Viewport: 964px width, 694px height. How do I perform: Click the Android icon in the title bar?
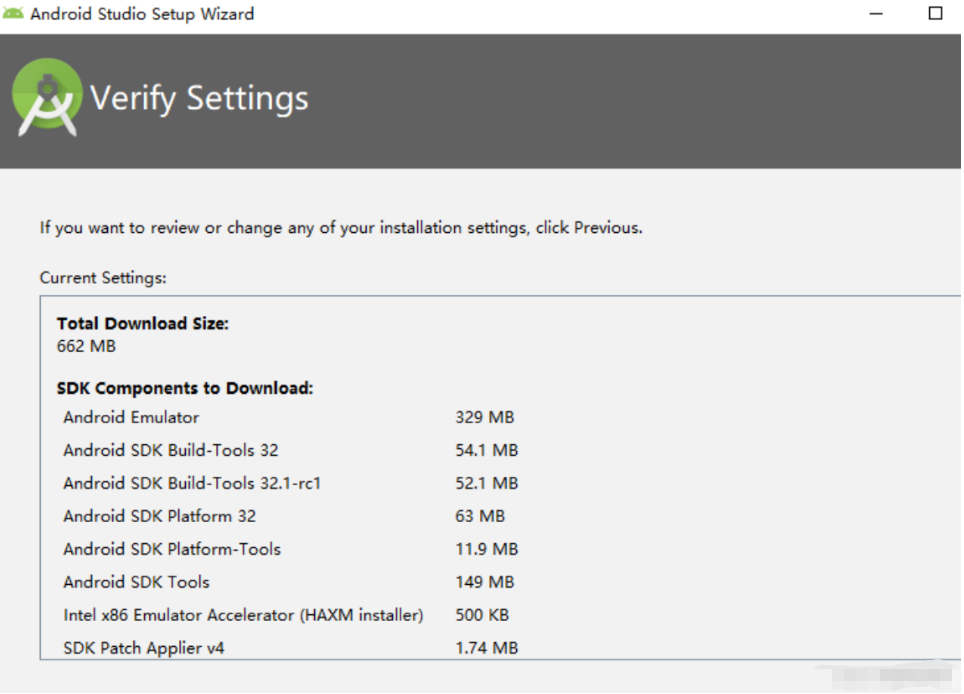pos(14,14)
